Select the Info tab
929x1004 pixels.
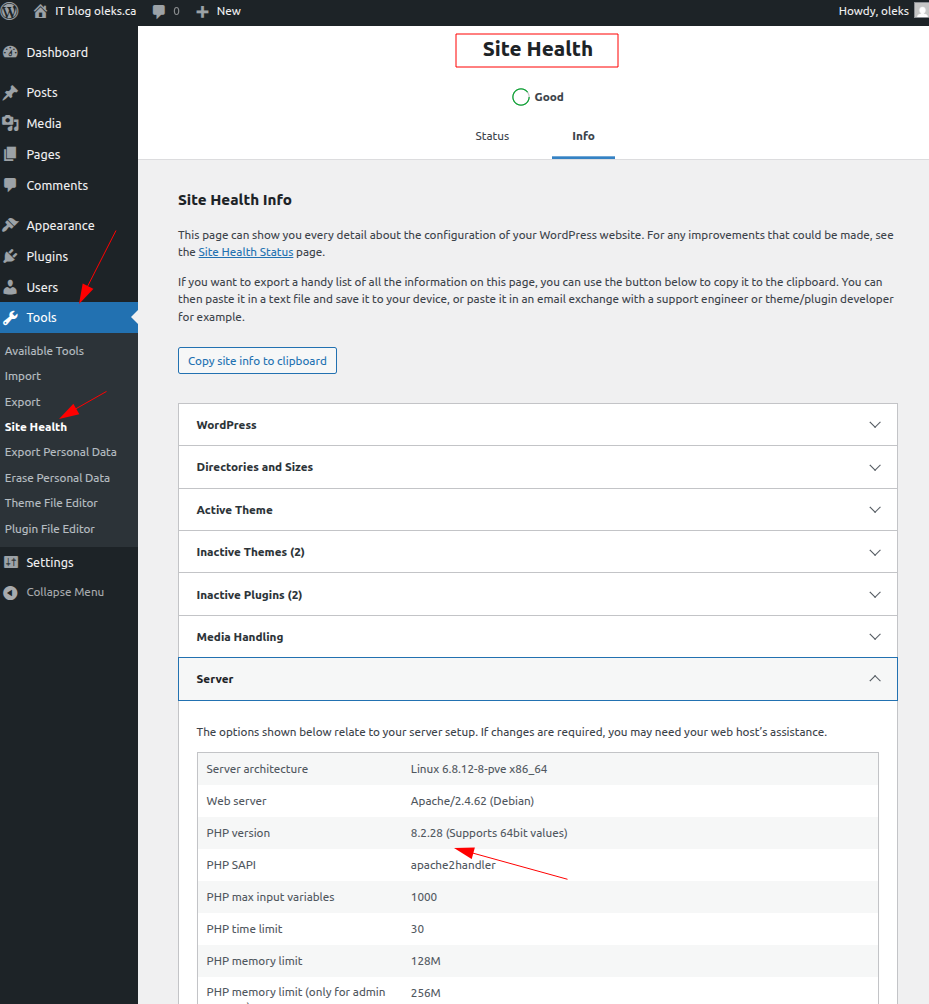583,136
